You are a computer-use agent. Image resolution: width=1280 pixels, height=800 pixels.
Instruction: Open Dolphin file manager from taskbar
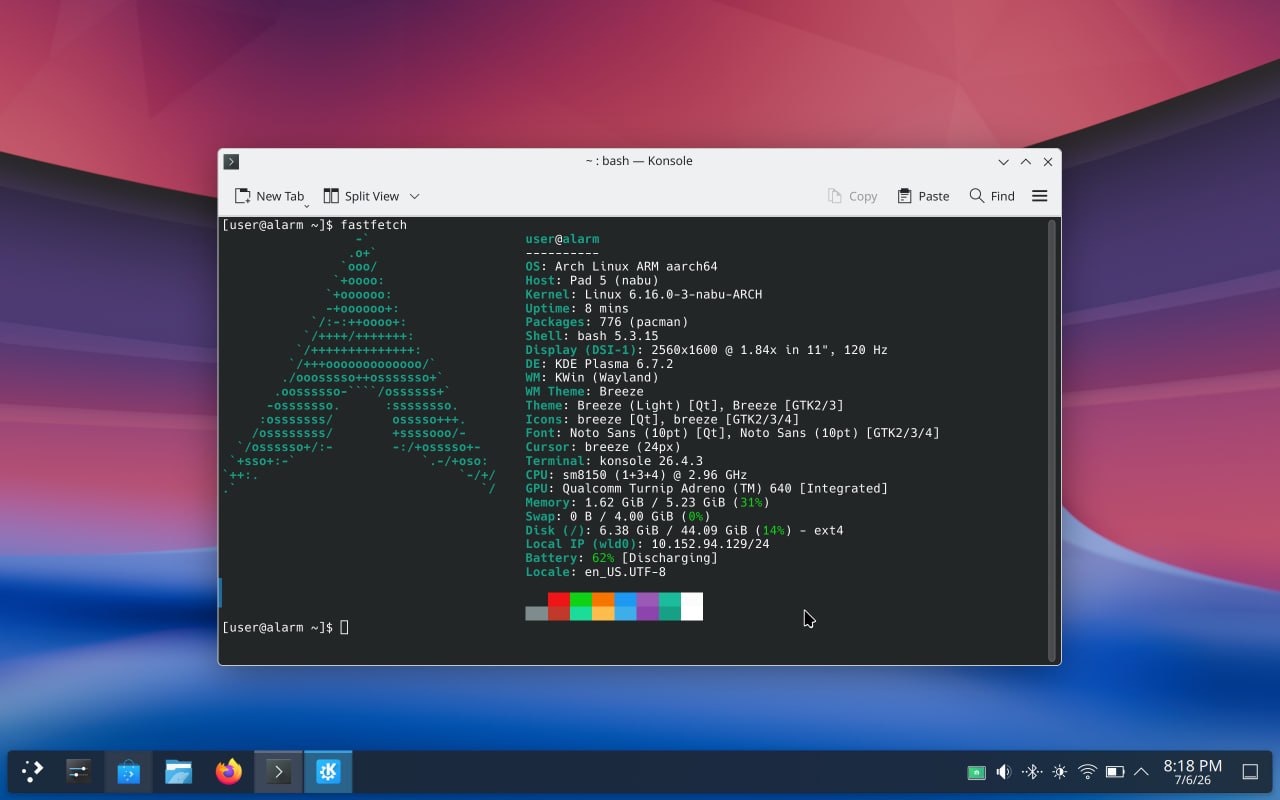[x=178, y=771]
